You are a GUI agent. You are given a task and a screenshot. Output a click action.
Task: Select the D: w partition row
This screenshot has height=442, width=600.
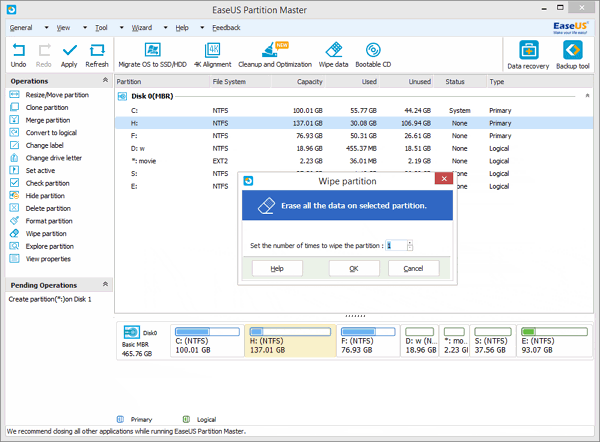coord(354,148)
